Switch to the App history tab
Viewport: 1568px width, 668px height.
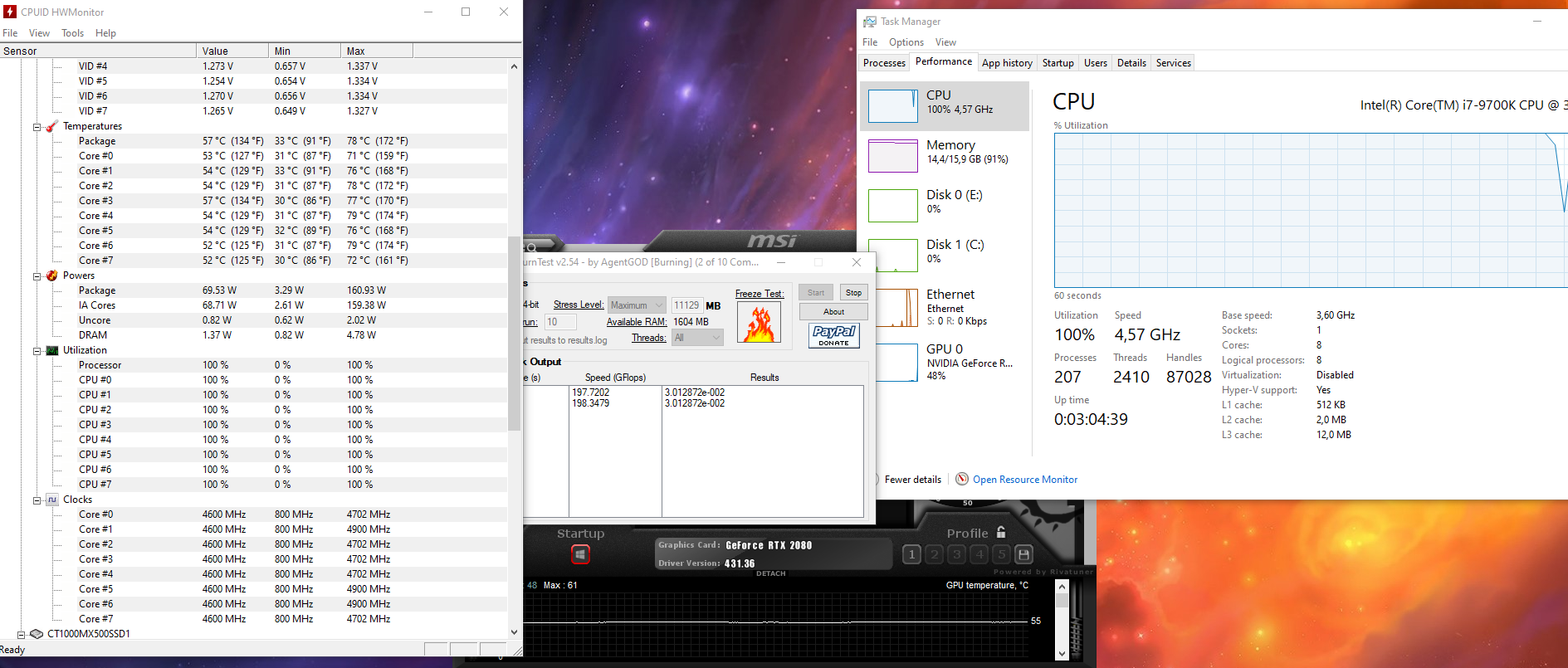pyautogui.click(x=1007, y=63)
